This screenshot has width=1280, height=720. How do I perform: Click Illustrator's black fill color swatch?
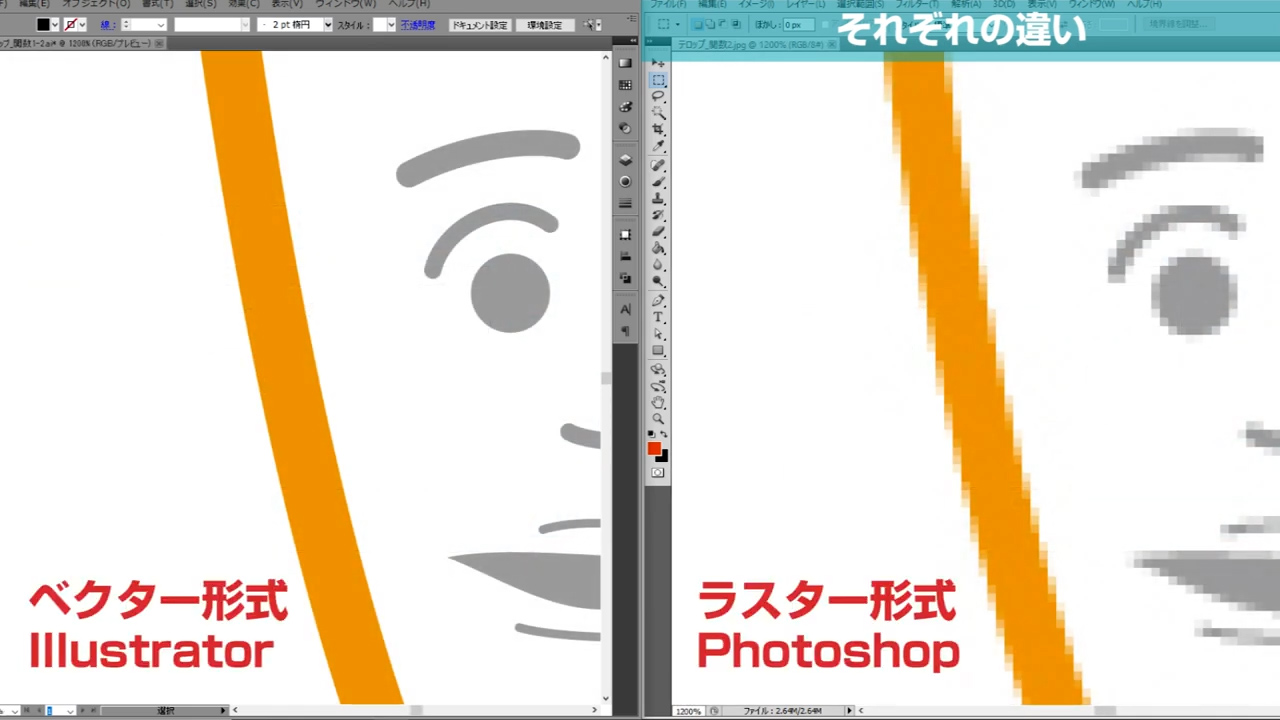tap(43, 24)
